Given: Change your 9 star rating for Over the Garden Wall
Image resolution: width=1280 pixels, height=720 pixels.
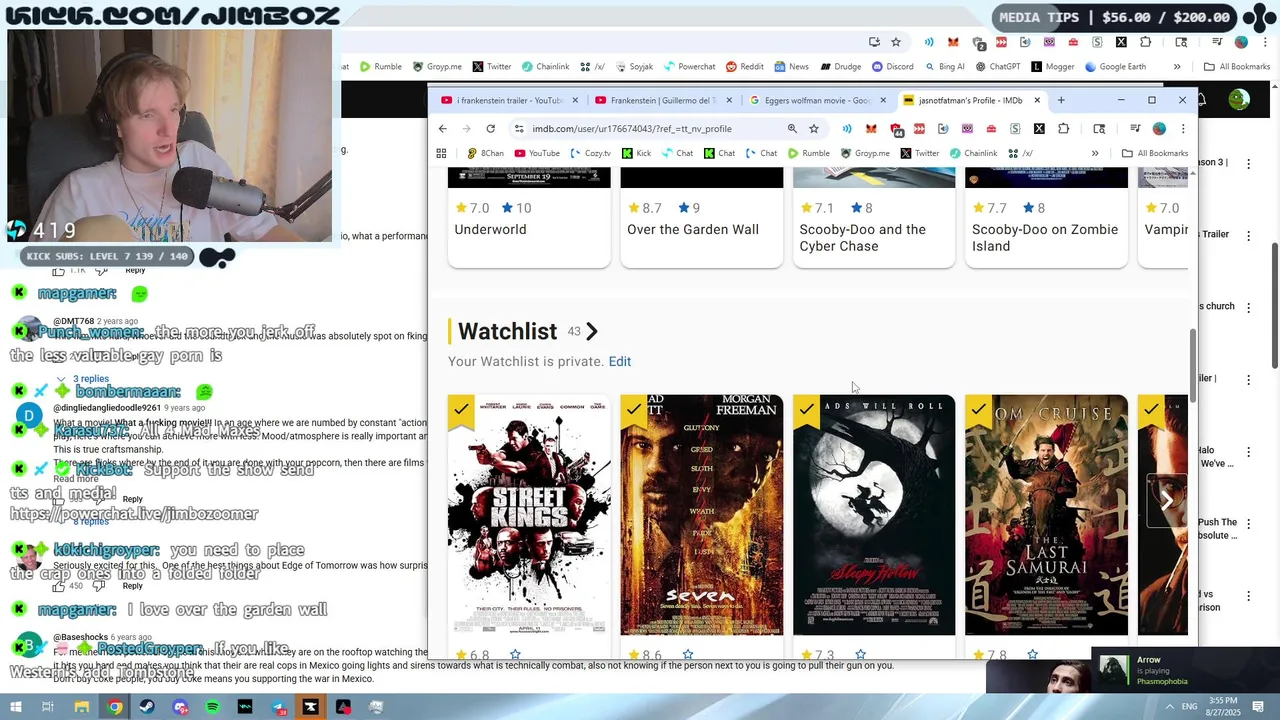Looking at the screenshot, I should click(x=690, y=208).
